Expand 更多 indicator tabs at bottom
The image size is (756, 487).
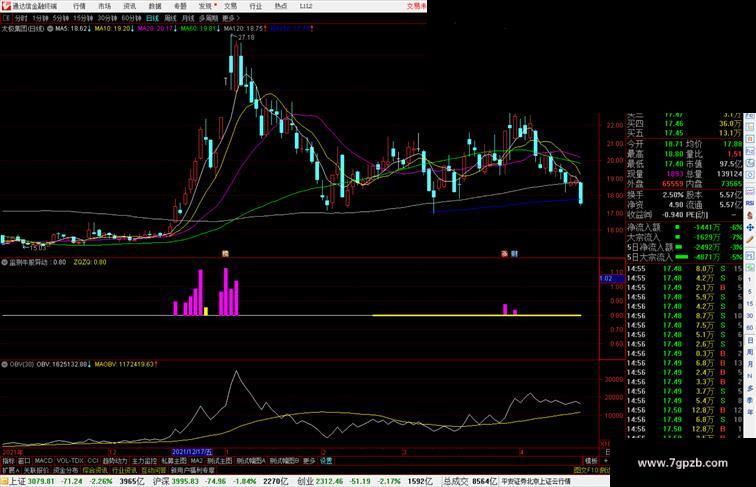pos(309,461)
